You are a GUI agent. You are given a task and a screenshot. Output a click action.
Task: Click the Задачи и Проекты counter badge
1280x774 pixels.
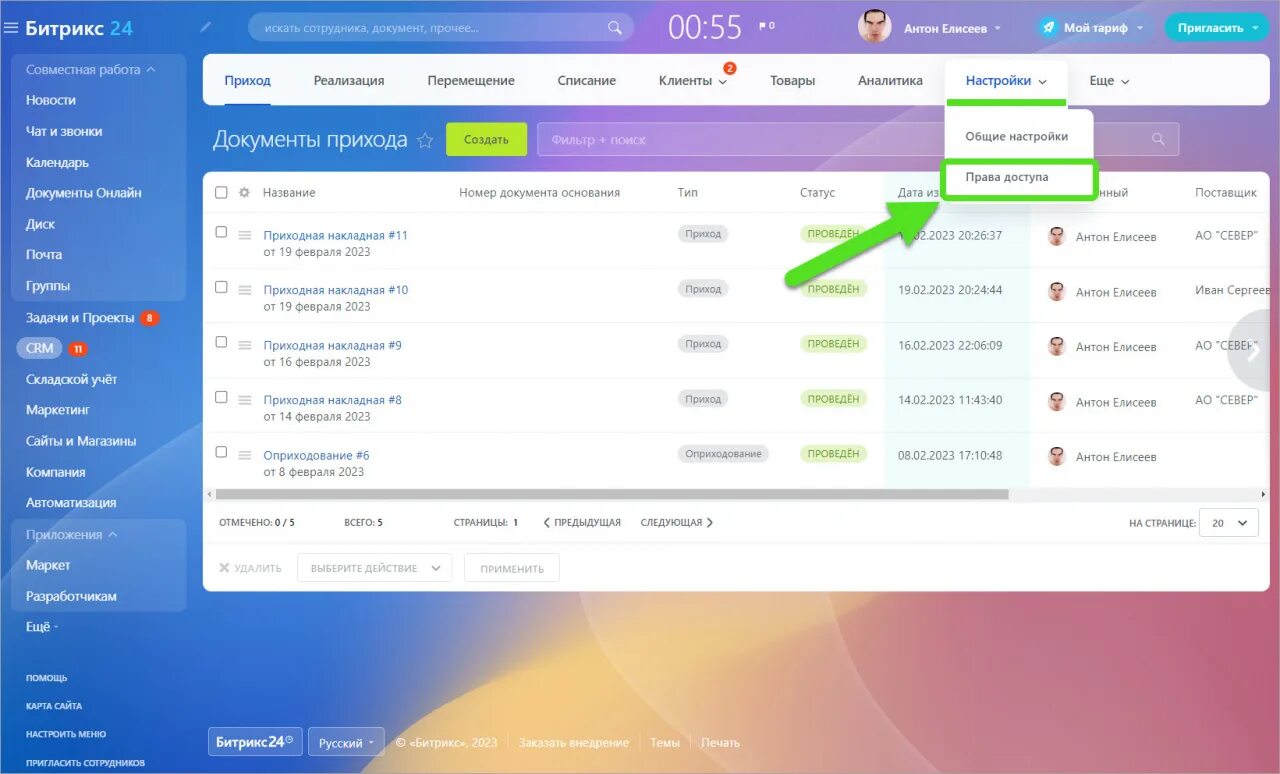click(x=150, y=318)
